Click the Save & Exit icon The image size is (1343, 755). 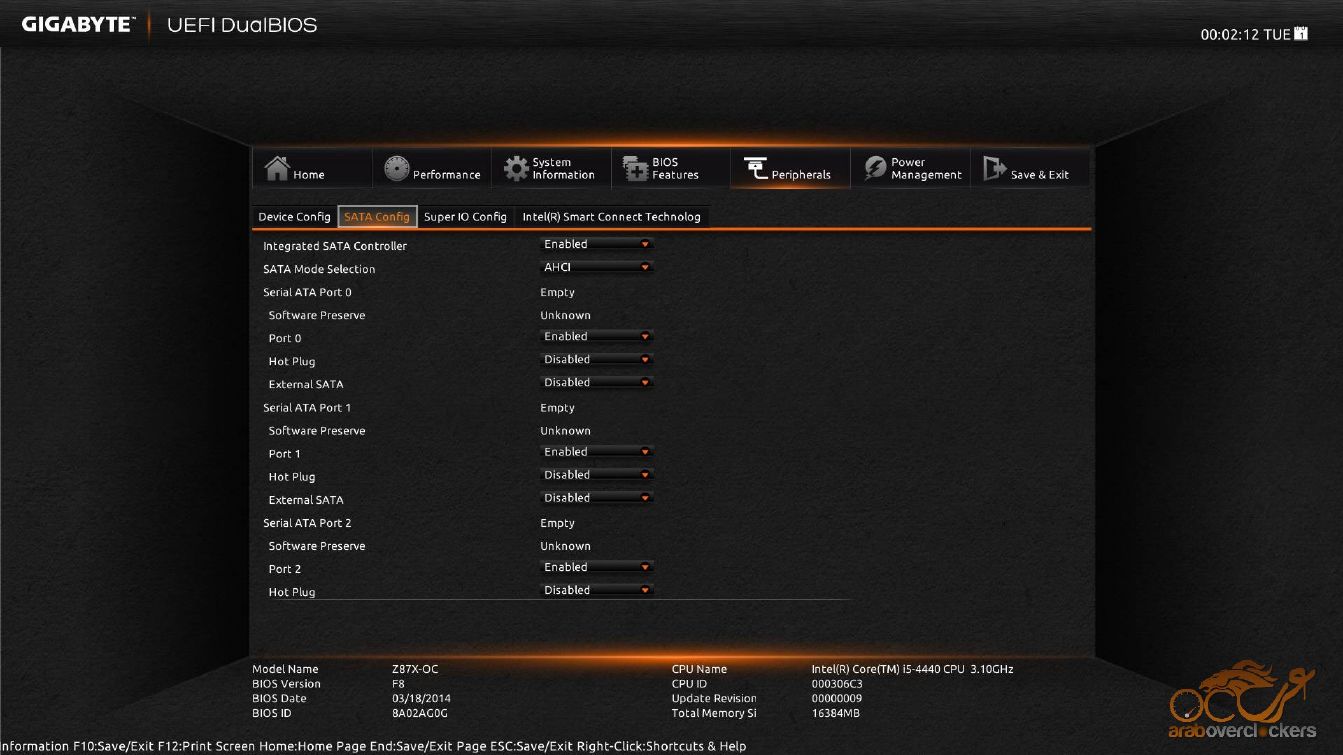pyautogui.click(x=995, y=169)
